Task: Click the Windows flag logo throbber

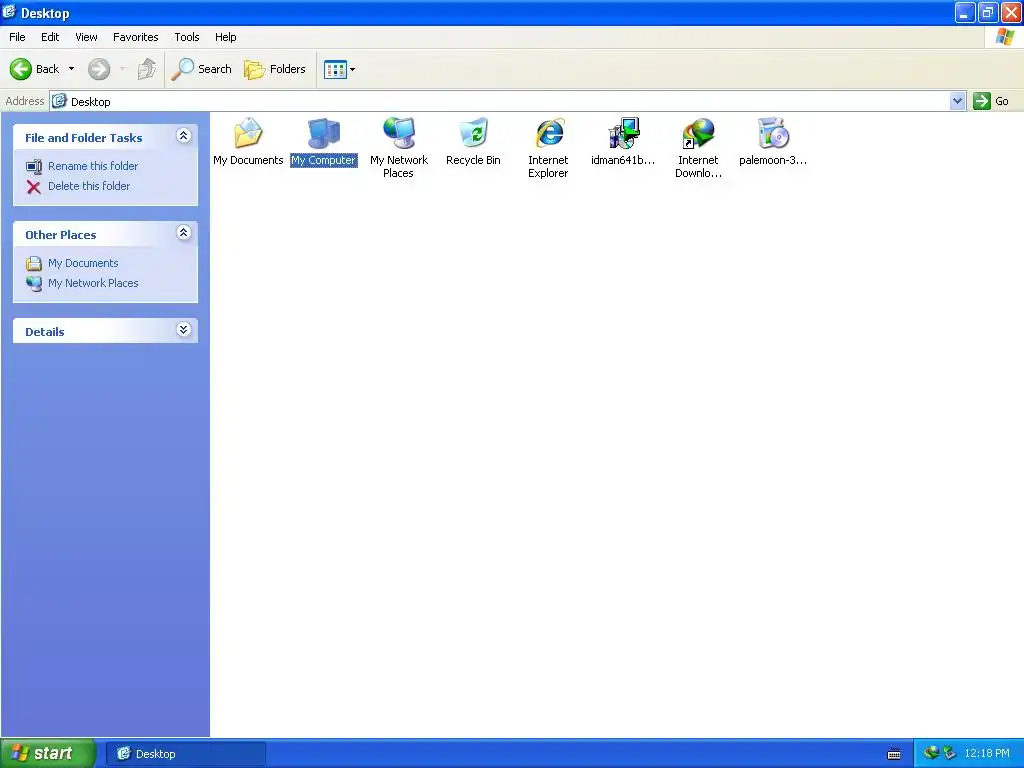Action: [1004, 37]
